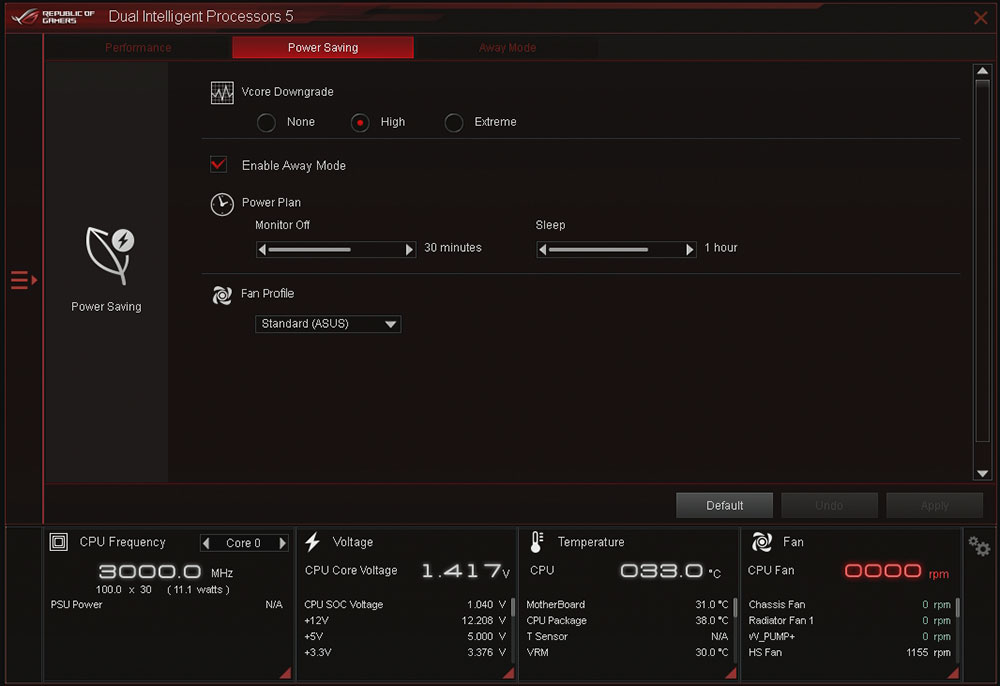Image resolution: width=1000 pixels, height=686 pixels.
Task: Toggle the Enable Away Mode checkbox
Action: [219, 164]
